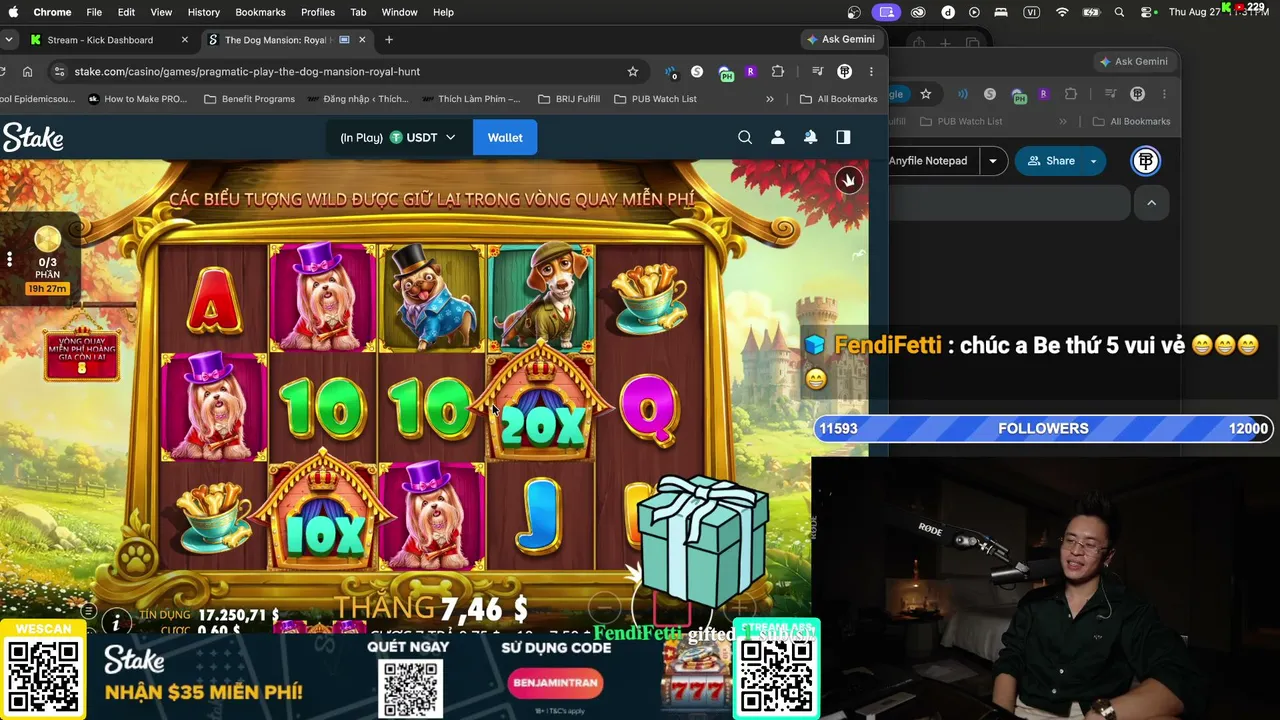View site information icon in address bar

pyautogui.click(x=59, y=72)
